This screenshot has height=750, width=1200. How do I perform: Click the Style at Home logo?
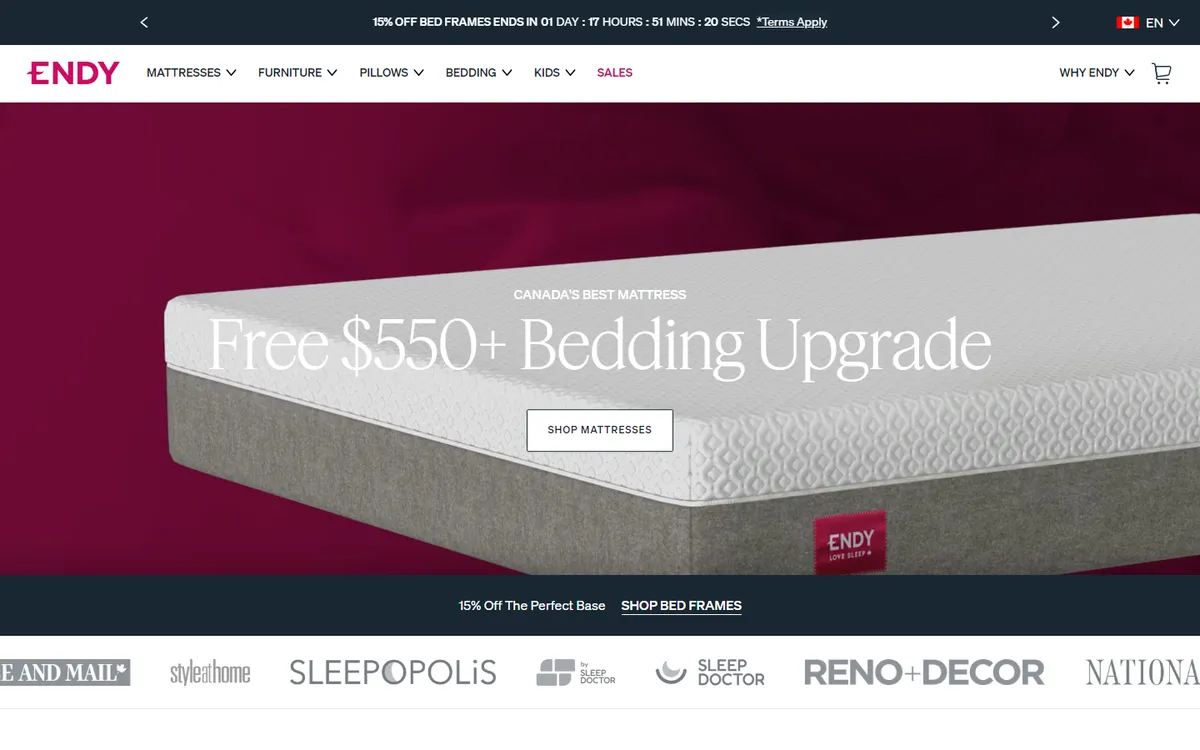click(x=210, y=672)
